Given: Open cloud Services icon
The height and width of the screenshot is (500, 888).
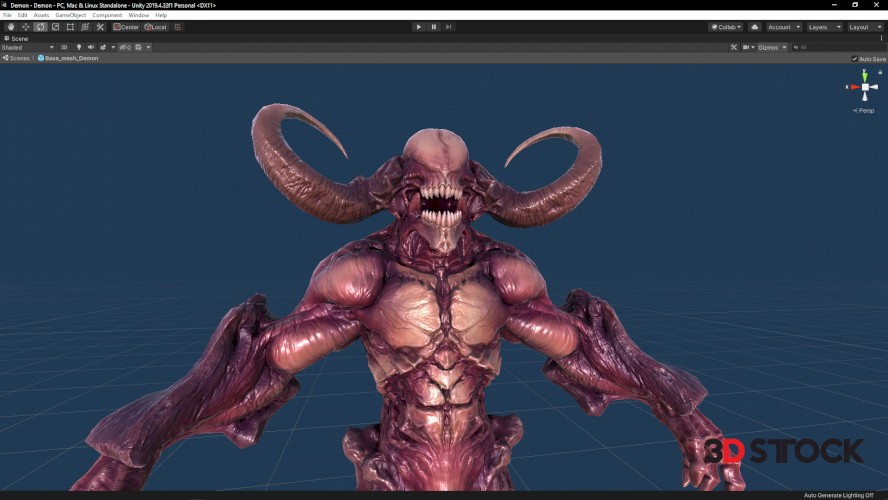Looking at the screenshot, I should pos(754,27).
